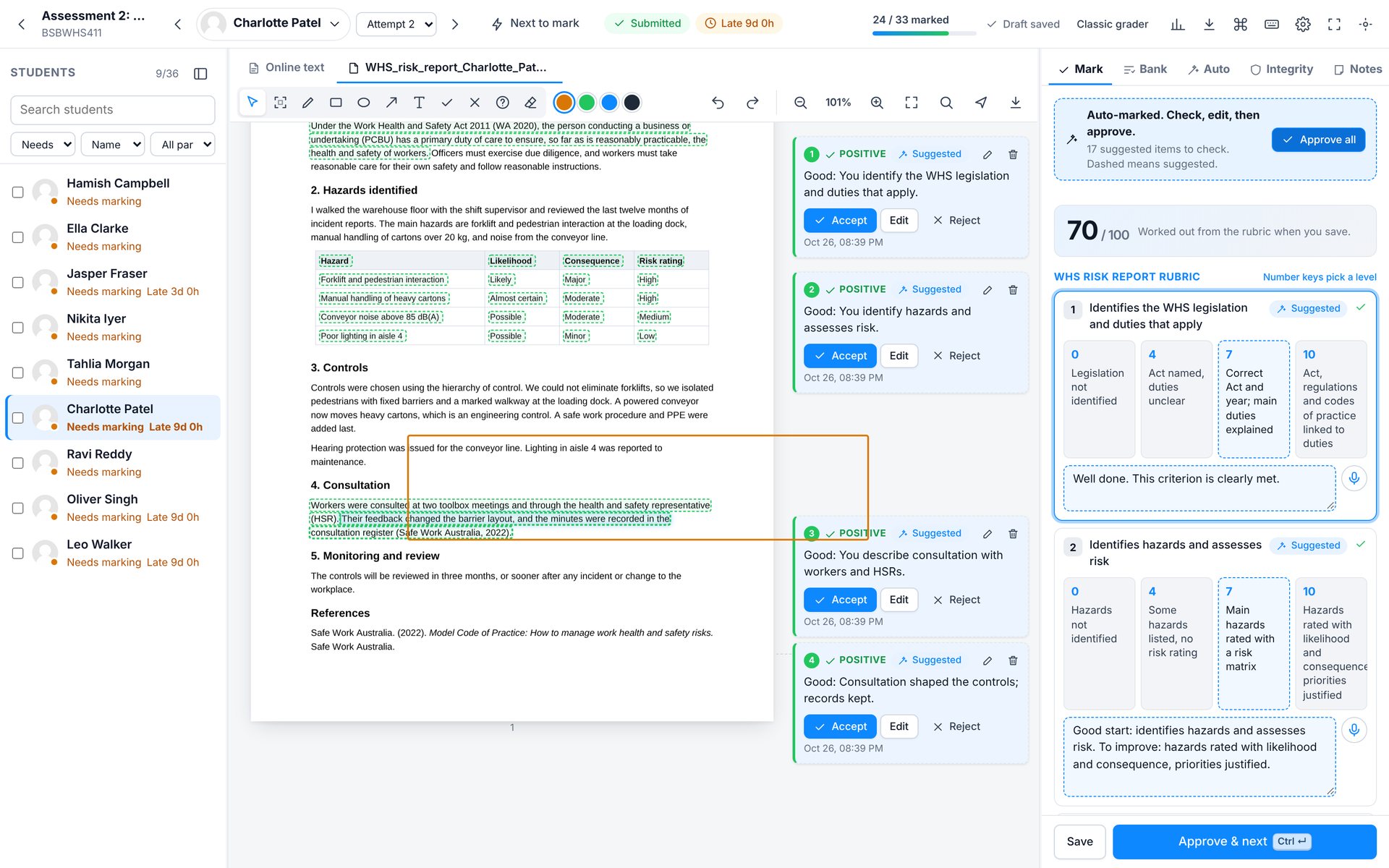Select the tick stamp tool
The height and width of the screenshot is (868, 1389).
tap(447, 103)
